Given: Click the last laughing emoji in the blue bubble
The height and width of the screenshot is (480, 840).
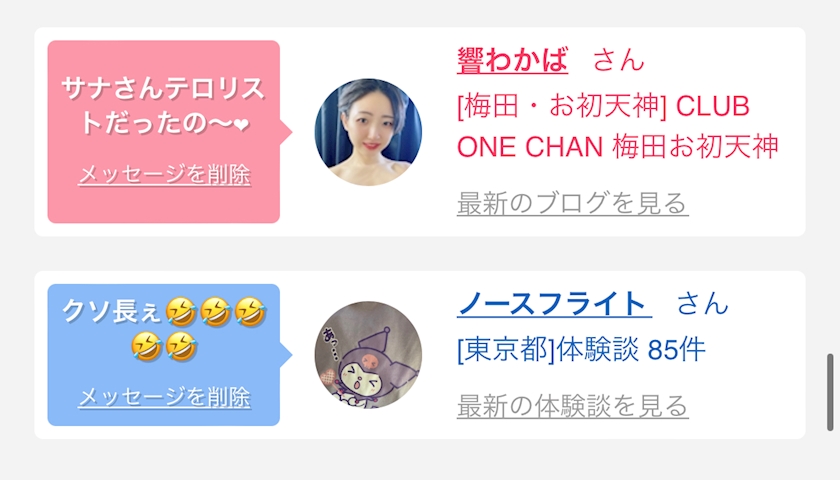Looking at the screenshot, I should 181,347.
